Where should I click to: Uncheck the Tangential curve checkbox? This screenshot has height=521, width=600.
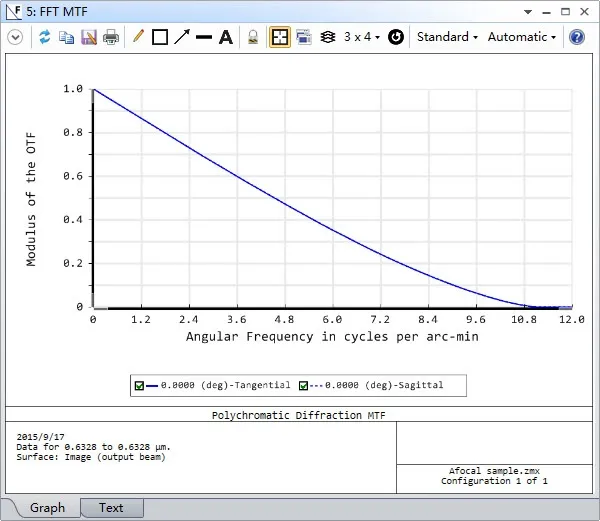[x=139, y=385]
